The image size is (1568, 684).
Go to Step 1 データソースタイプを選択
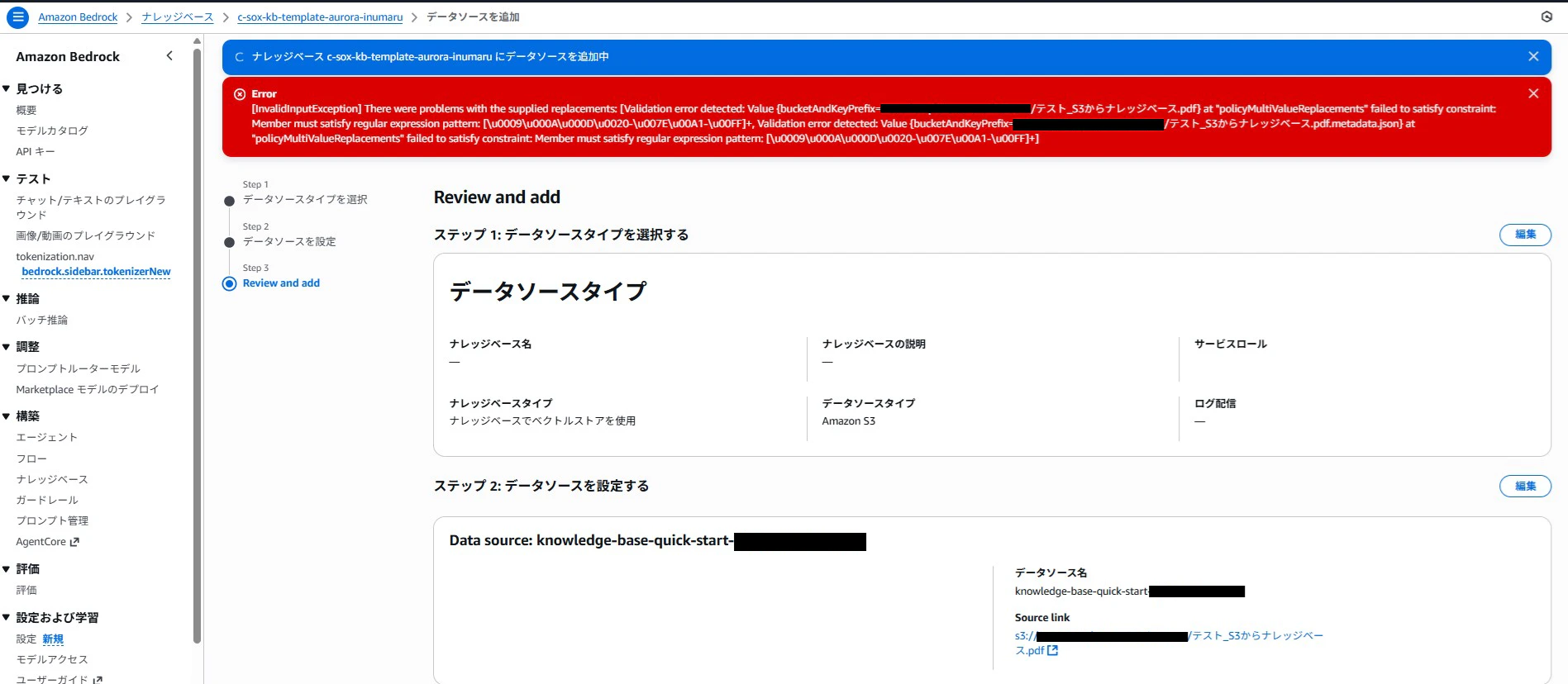tap(305, 199)
